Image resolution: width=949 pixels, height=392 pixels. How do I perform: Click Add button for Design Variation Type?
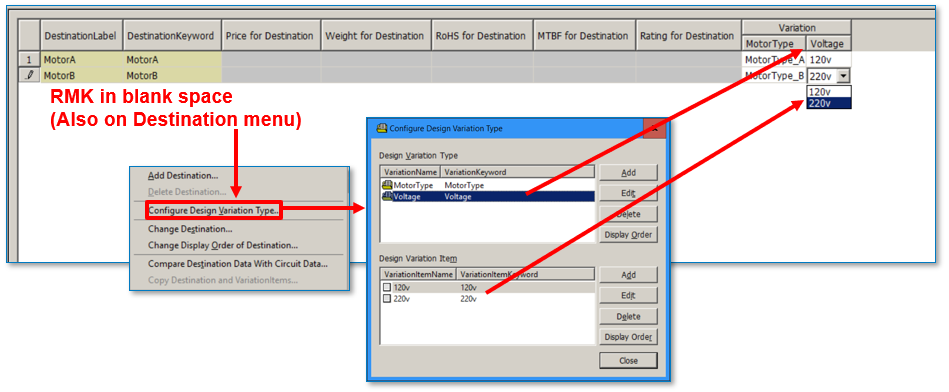click(628, 172)
